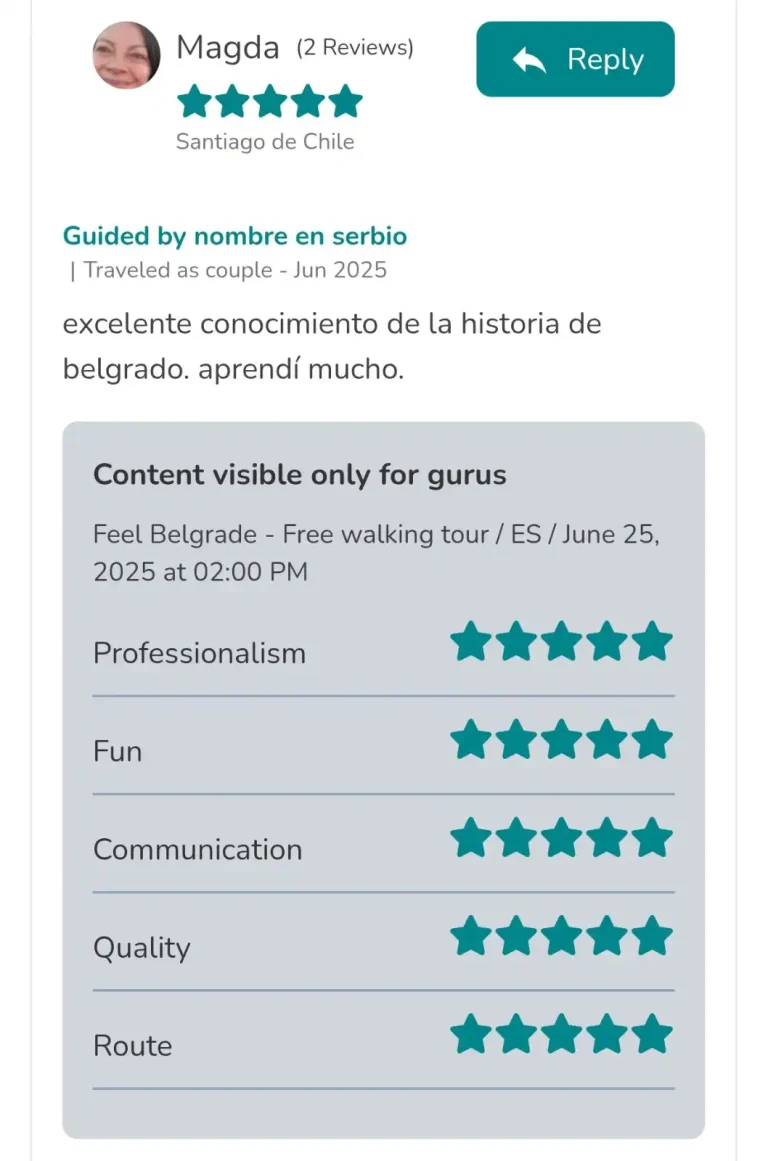This screenshot has width=768, height=1161.
Task: Click the reviewer name Magda
Action: [227, 47]
